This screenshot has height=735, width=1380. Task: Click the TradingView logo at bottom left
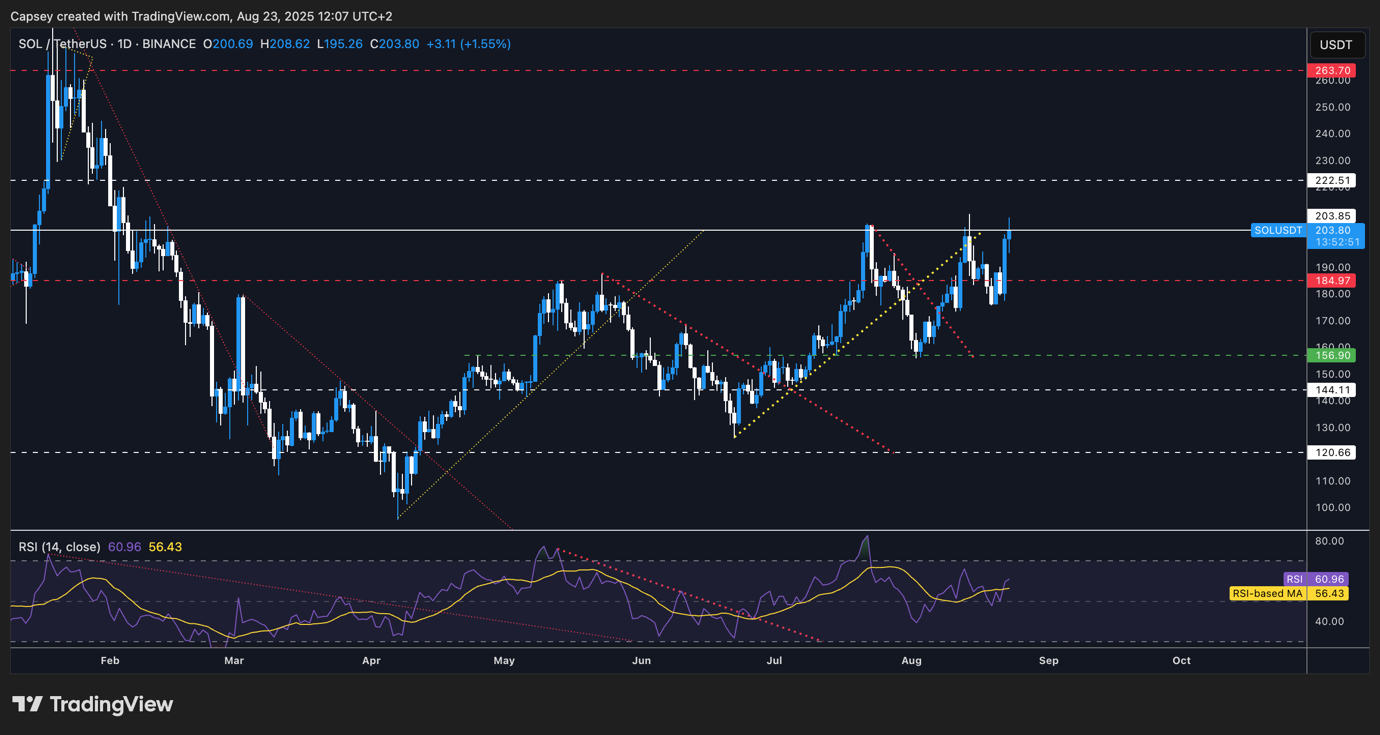[92, 704]
